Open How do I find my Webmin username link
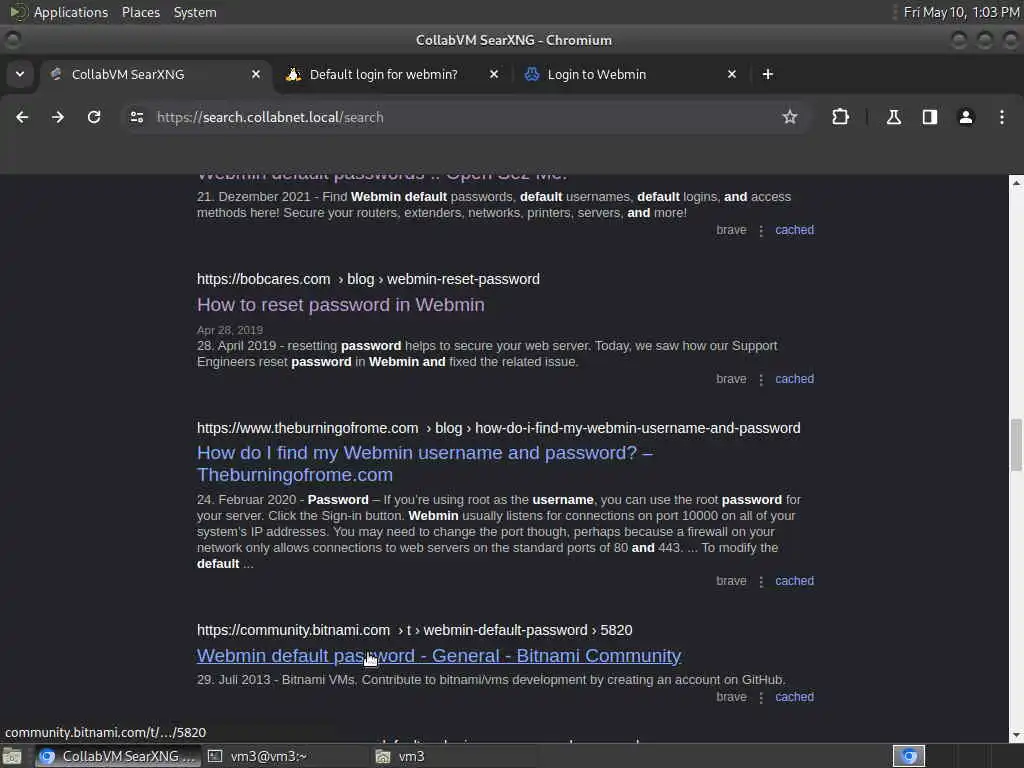This screenshot has height=768, width=1024. tap(424, 463)
